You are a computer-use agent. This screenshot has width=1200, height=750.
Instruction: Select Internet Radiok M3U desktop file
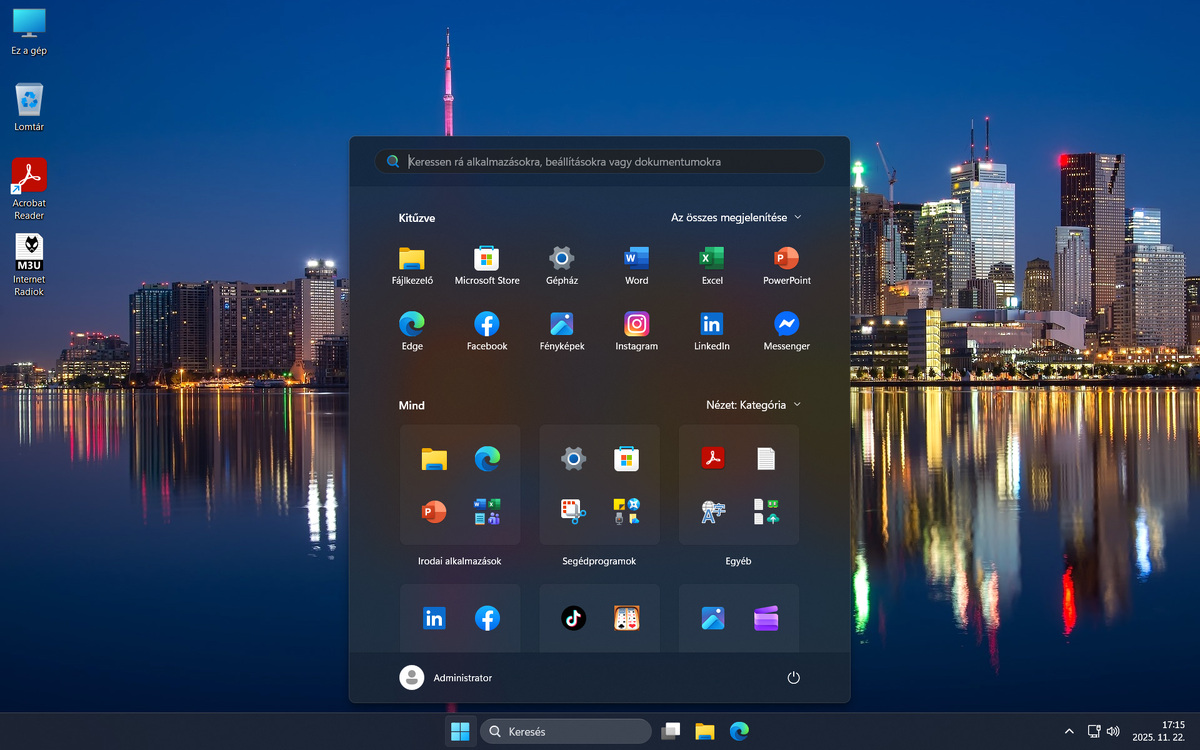click(x=29, y=265)
